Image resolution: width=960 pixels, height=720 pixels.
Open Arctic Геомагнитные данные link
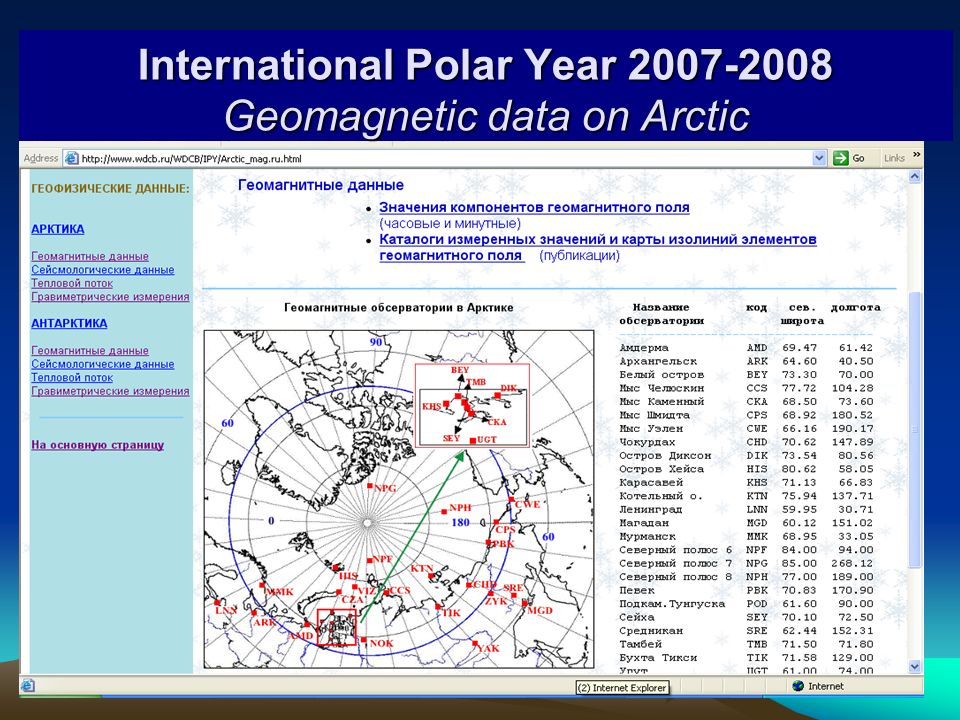coord(90,256)
